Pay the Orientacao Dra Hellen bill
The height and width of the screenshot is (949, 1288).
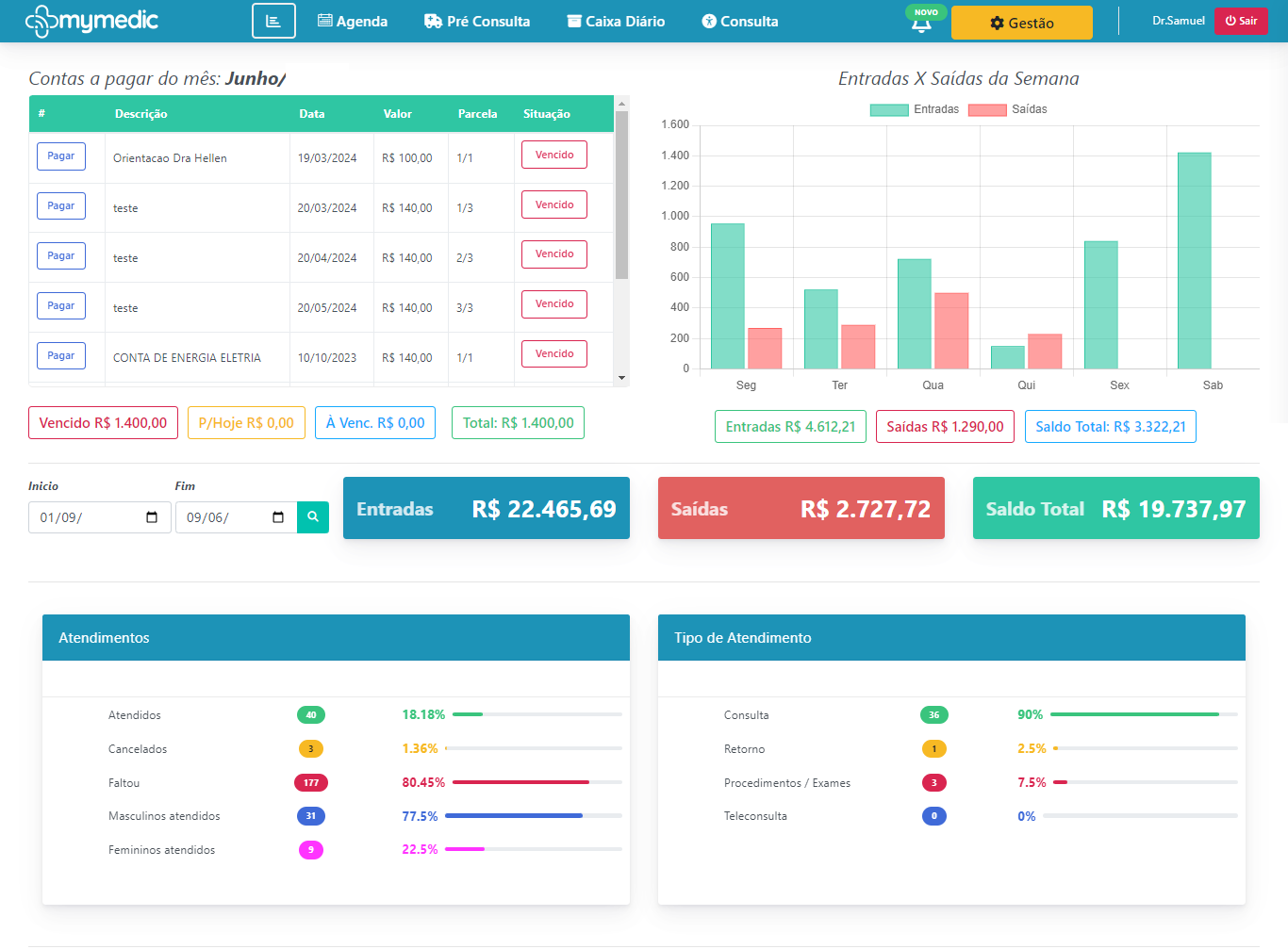[61, 156]
